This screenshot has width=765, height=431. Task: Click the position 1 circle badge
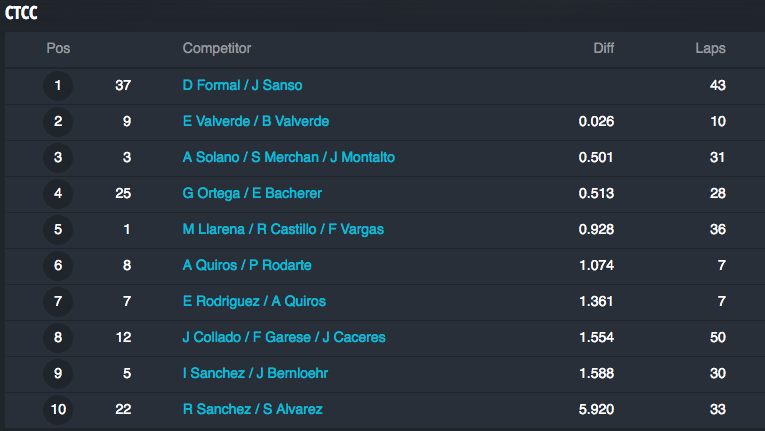point(58,86)
